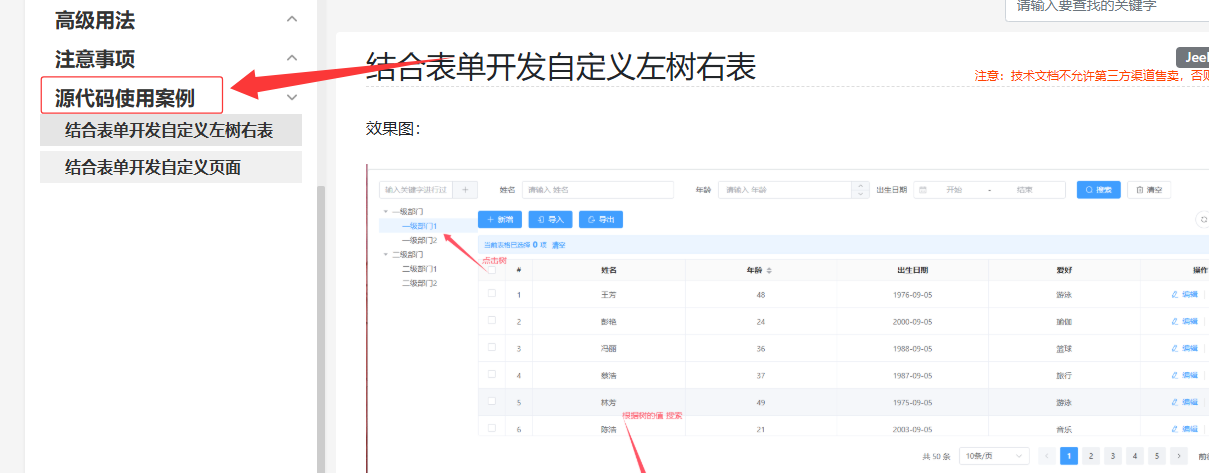The height and width of the screenshot is (473, 1209).
Task: Sort table by the 年龄 column
Action: [768, 270]
